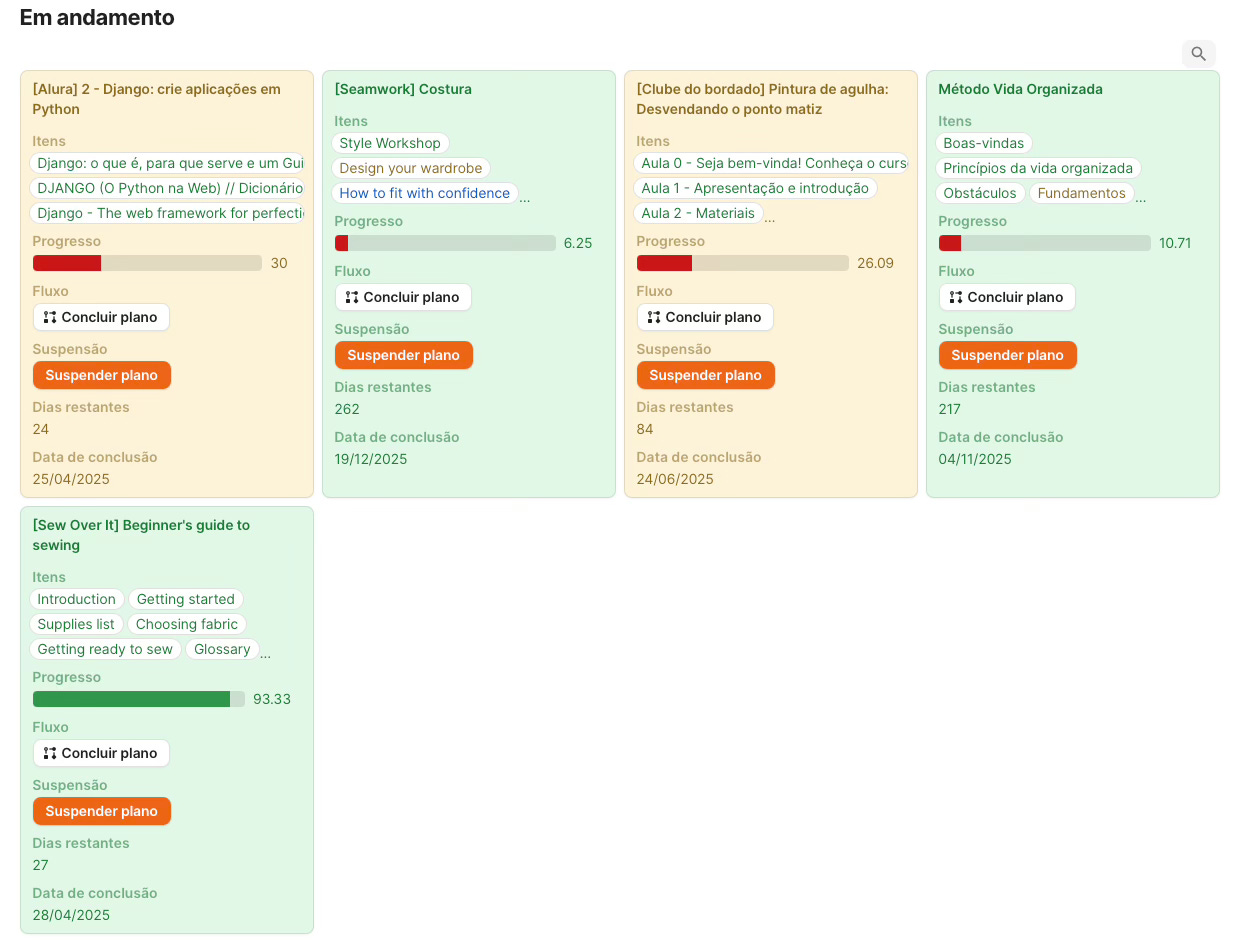This screenshot has width=1240, height=941.
Task: Click the completion date 28/04/2025
Action: click(71, 915)
